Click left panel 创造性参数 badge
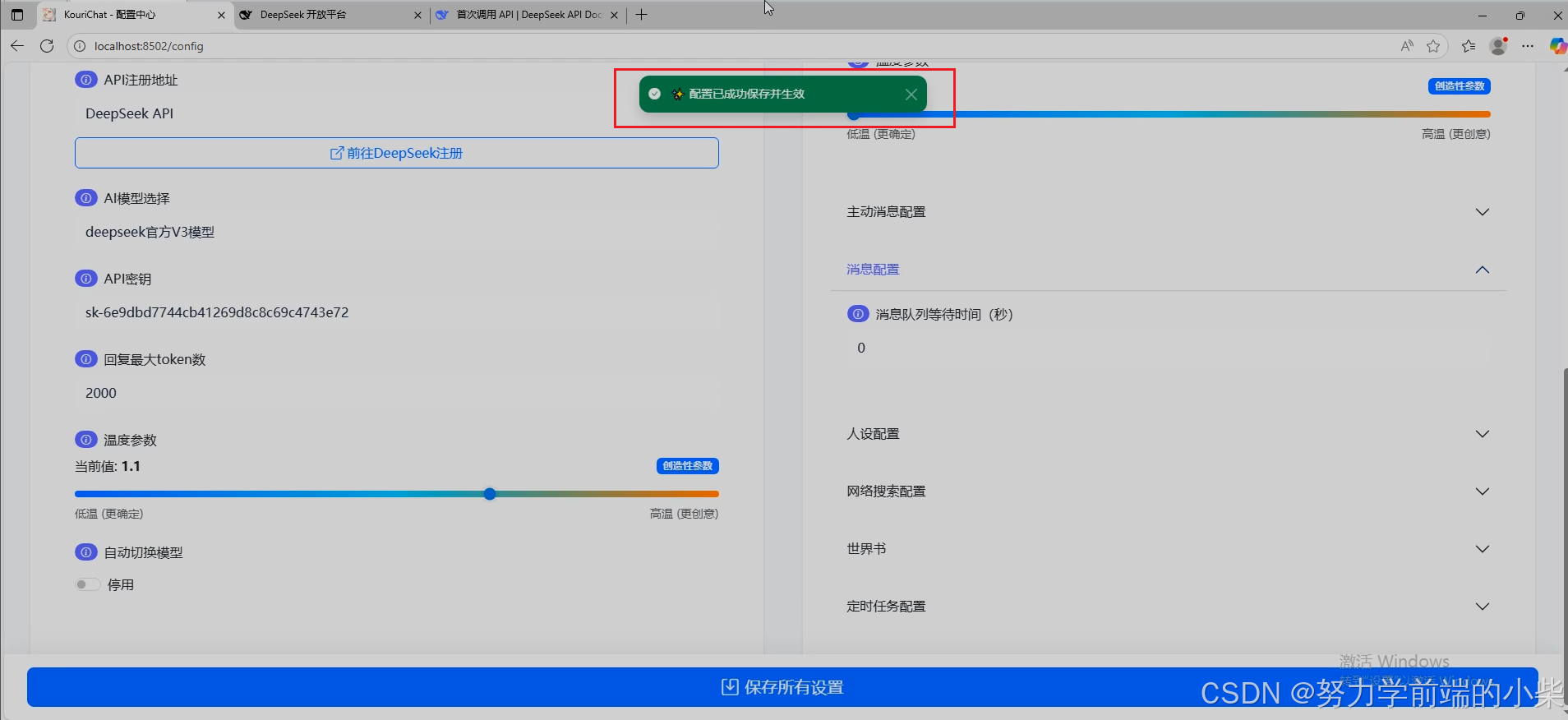Screen dimensions: 1568x720 tap(688, 466)
